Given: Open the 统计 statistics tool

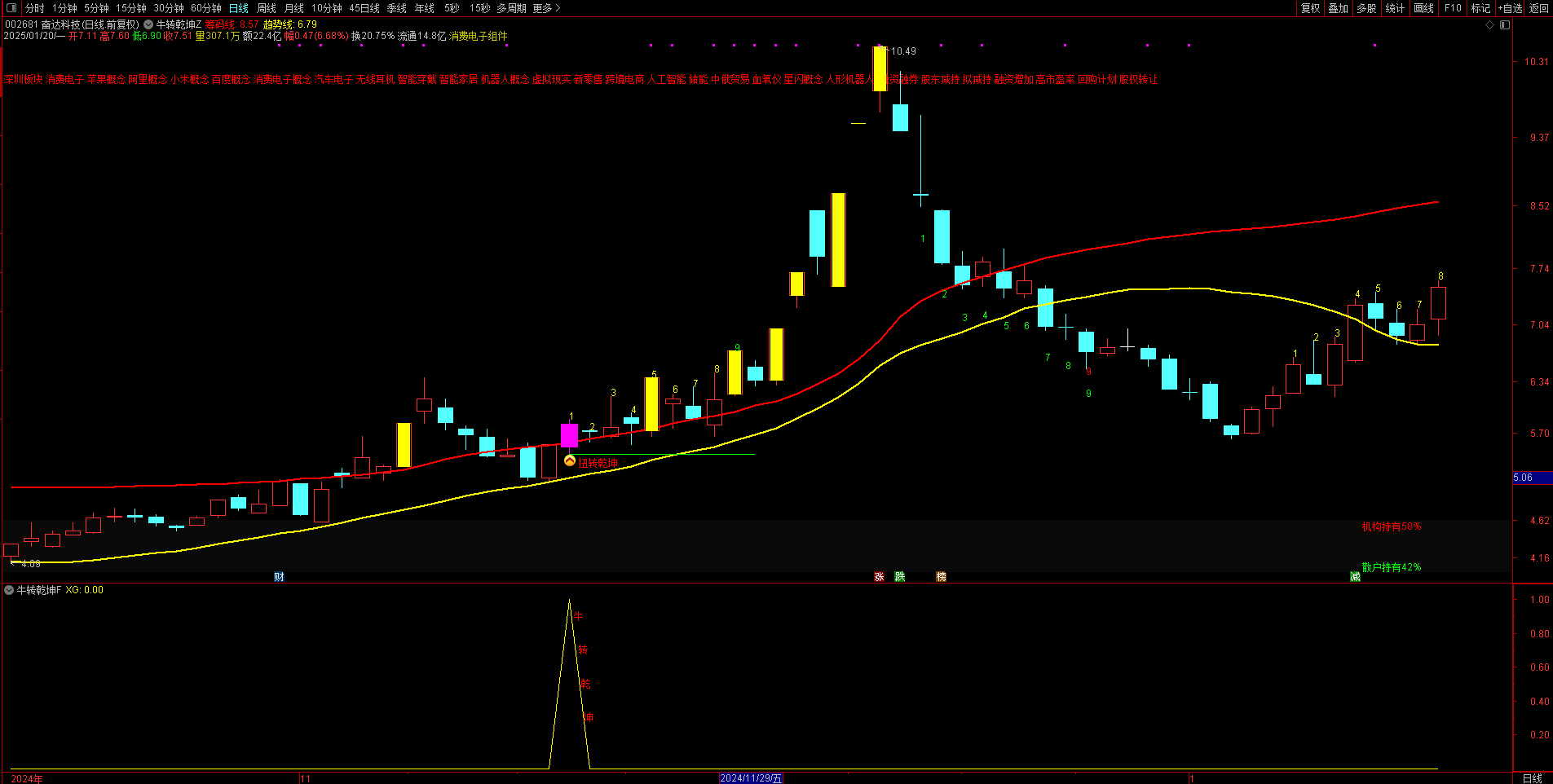Looking at the screenshot, I should pyautogui.click(x=1395, y=8).
